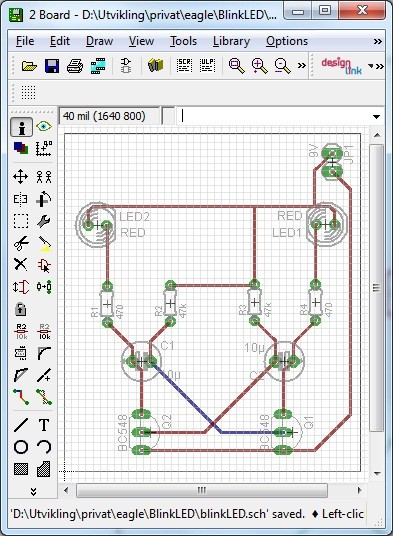Select the Text tool marked T
The width and height of the screenshot is (393, 536).
pos(44,425)
